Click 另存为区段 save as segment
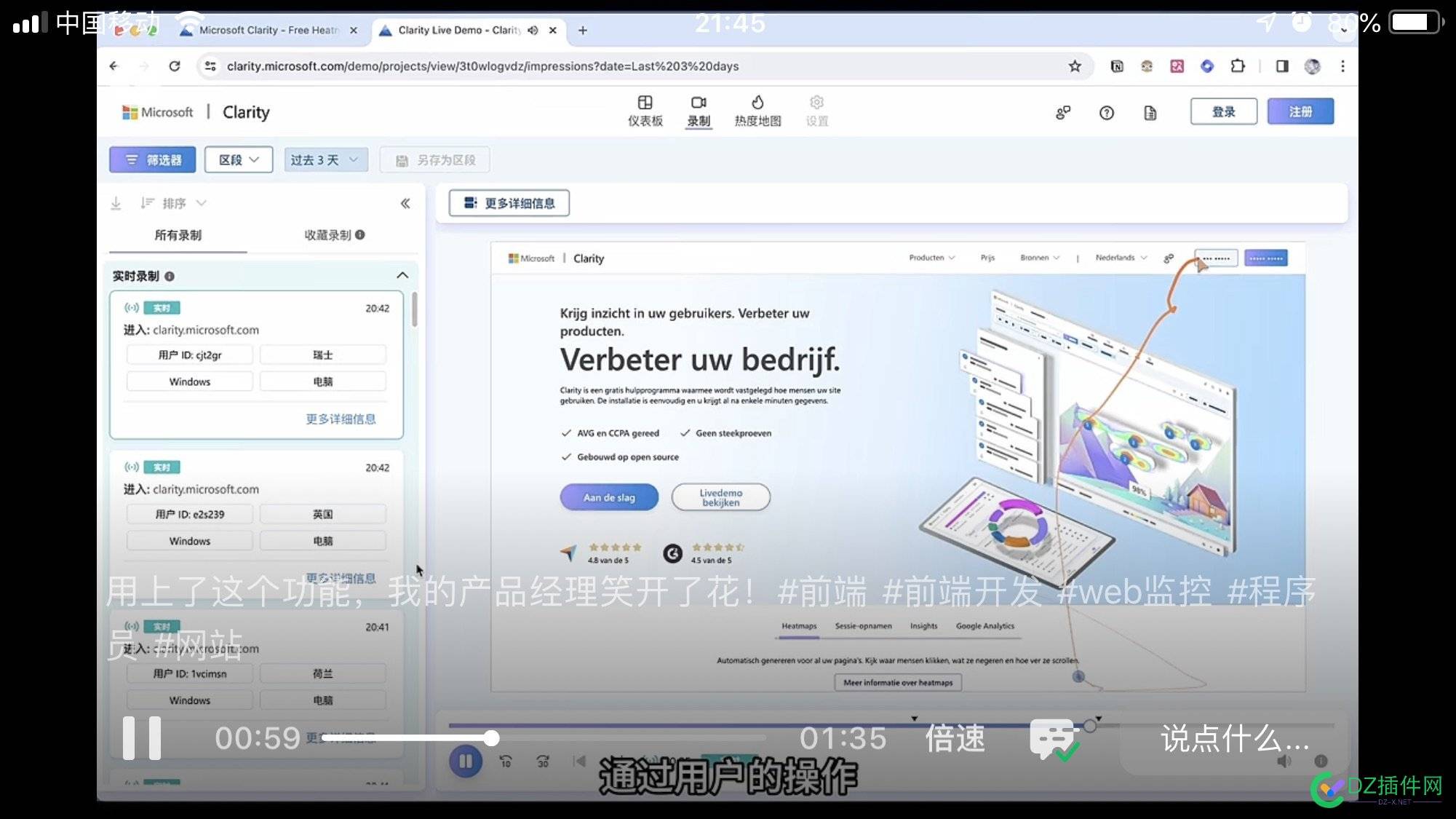This screenshot has height=819, width=1456. click(434, 159)
